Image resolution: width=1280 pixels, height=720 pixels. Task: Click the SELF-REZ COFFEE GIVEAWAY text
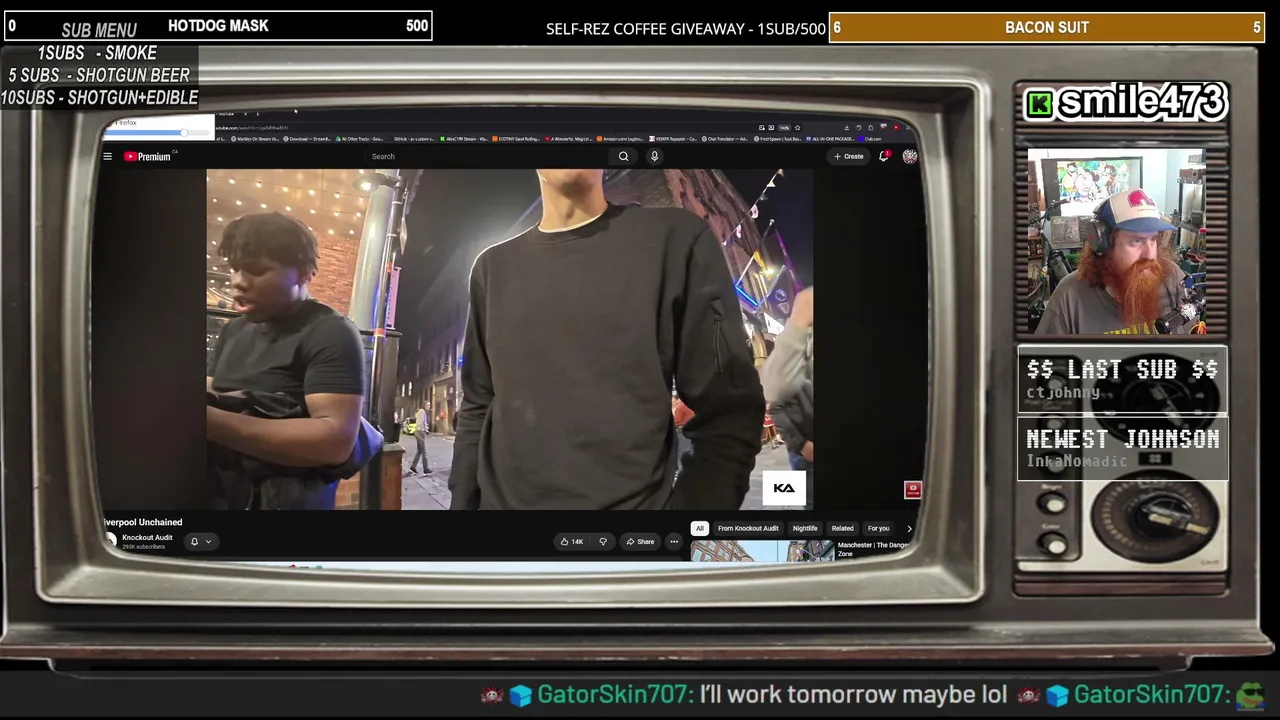[686, 29]
